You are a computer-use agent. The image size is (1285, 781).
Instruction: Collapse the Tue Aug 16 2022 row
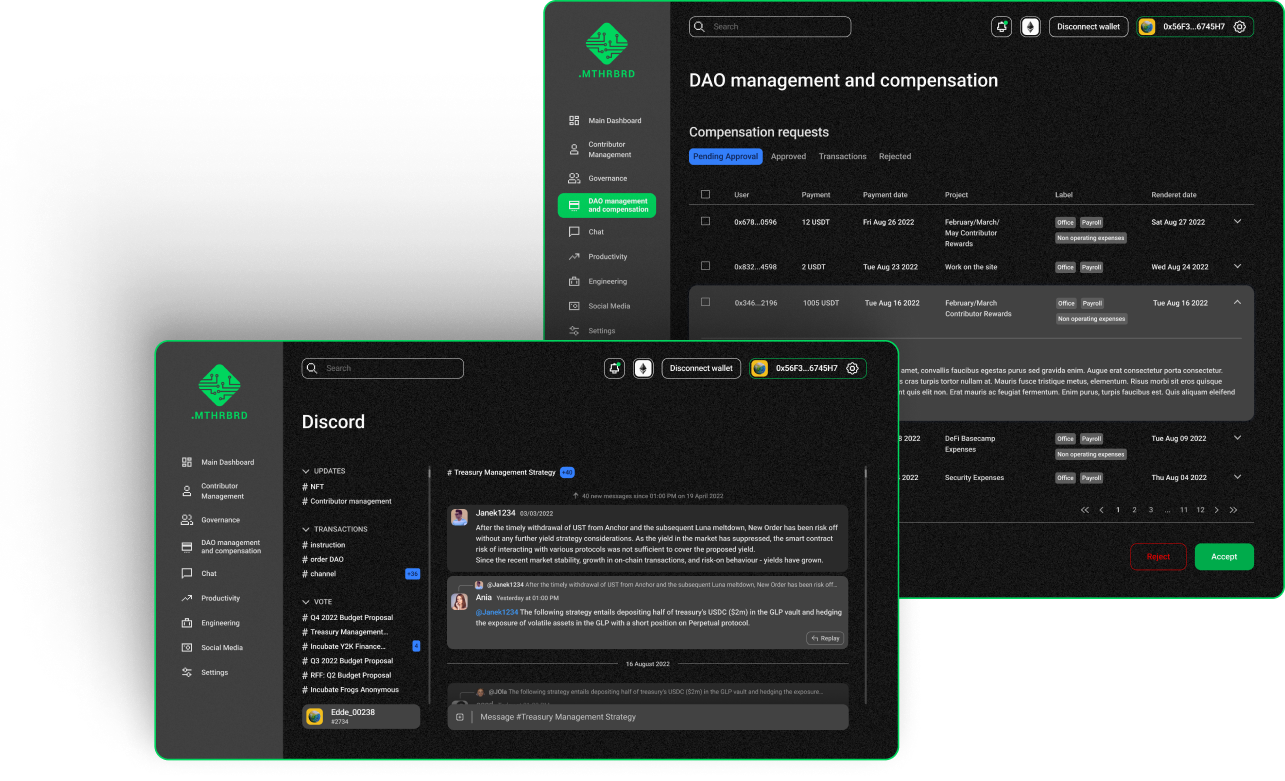tap(1237, 301)
